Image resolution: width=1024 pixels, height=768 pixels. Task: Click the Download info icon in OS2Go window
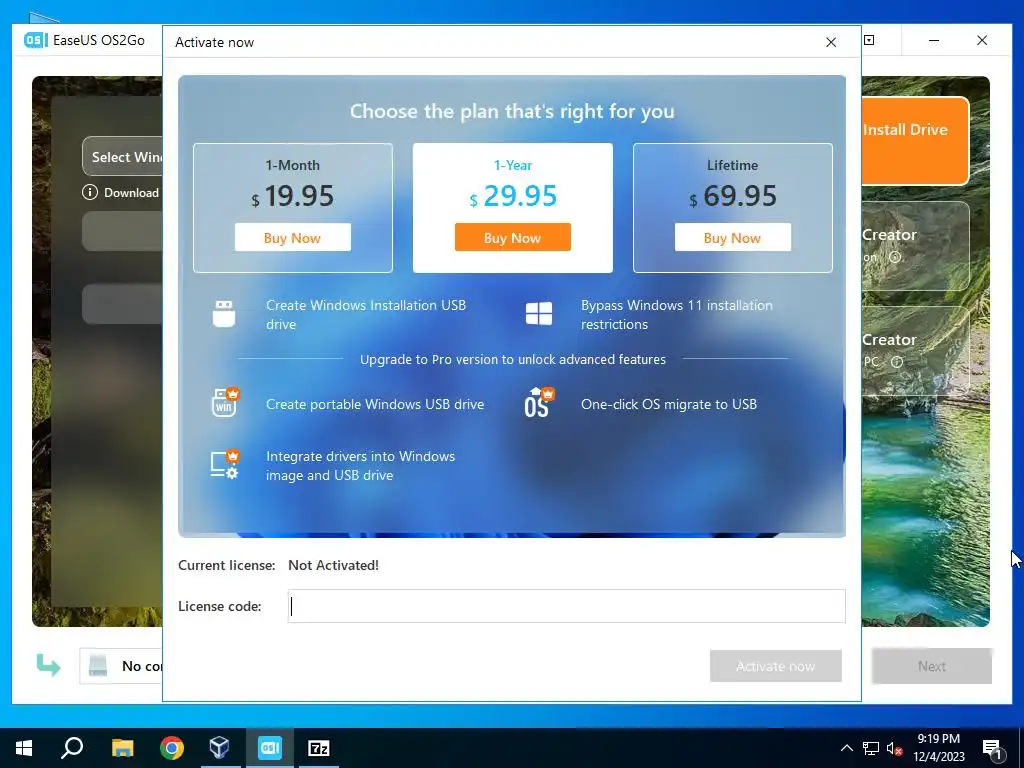(x=89, y=193)
